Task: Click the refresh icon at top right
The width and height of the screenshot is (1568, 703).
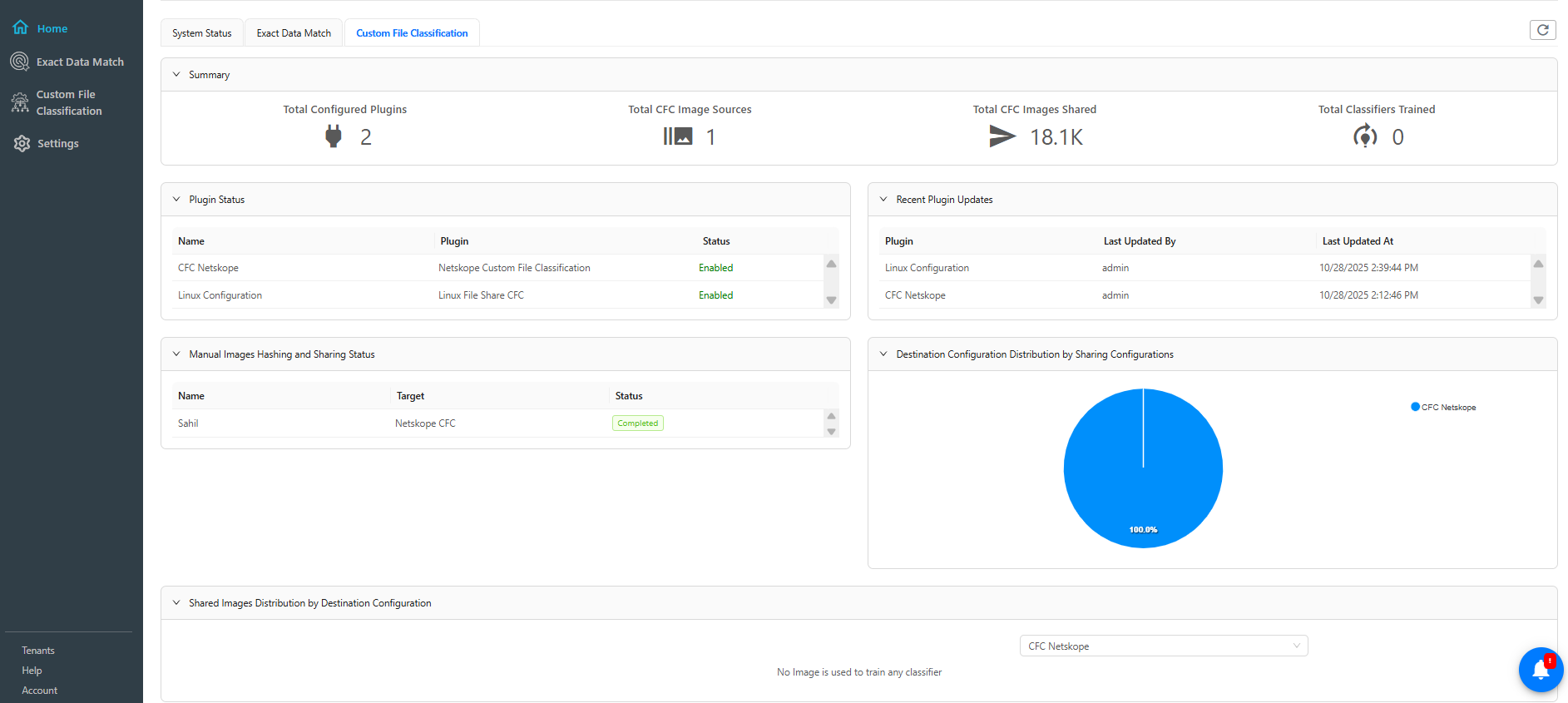Action: click(1543, 30)
